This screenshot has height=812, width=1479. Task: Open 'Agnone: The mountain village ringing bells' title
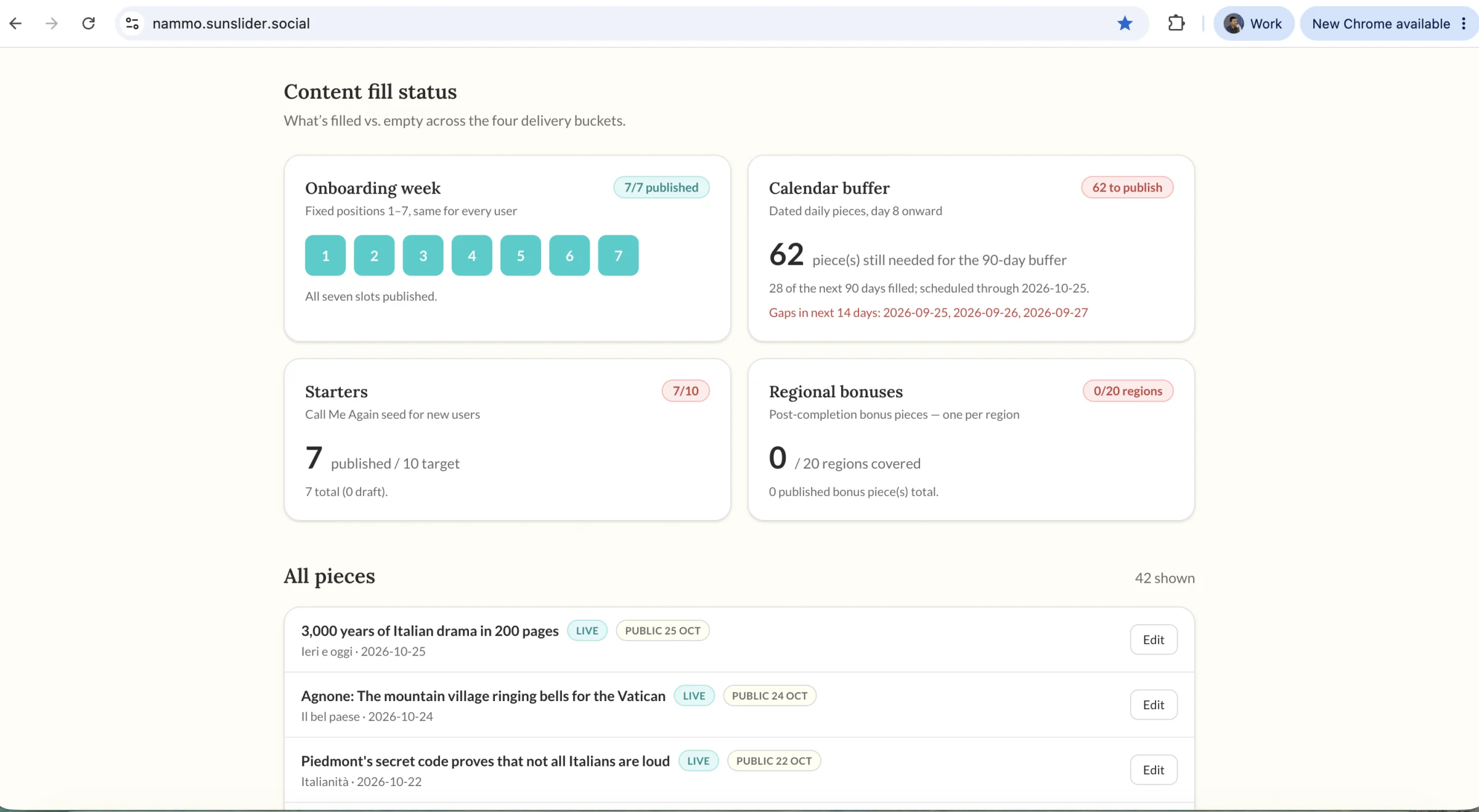point(483,696)
